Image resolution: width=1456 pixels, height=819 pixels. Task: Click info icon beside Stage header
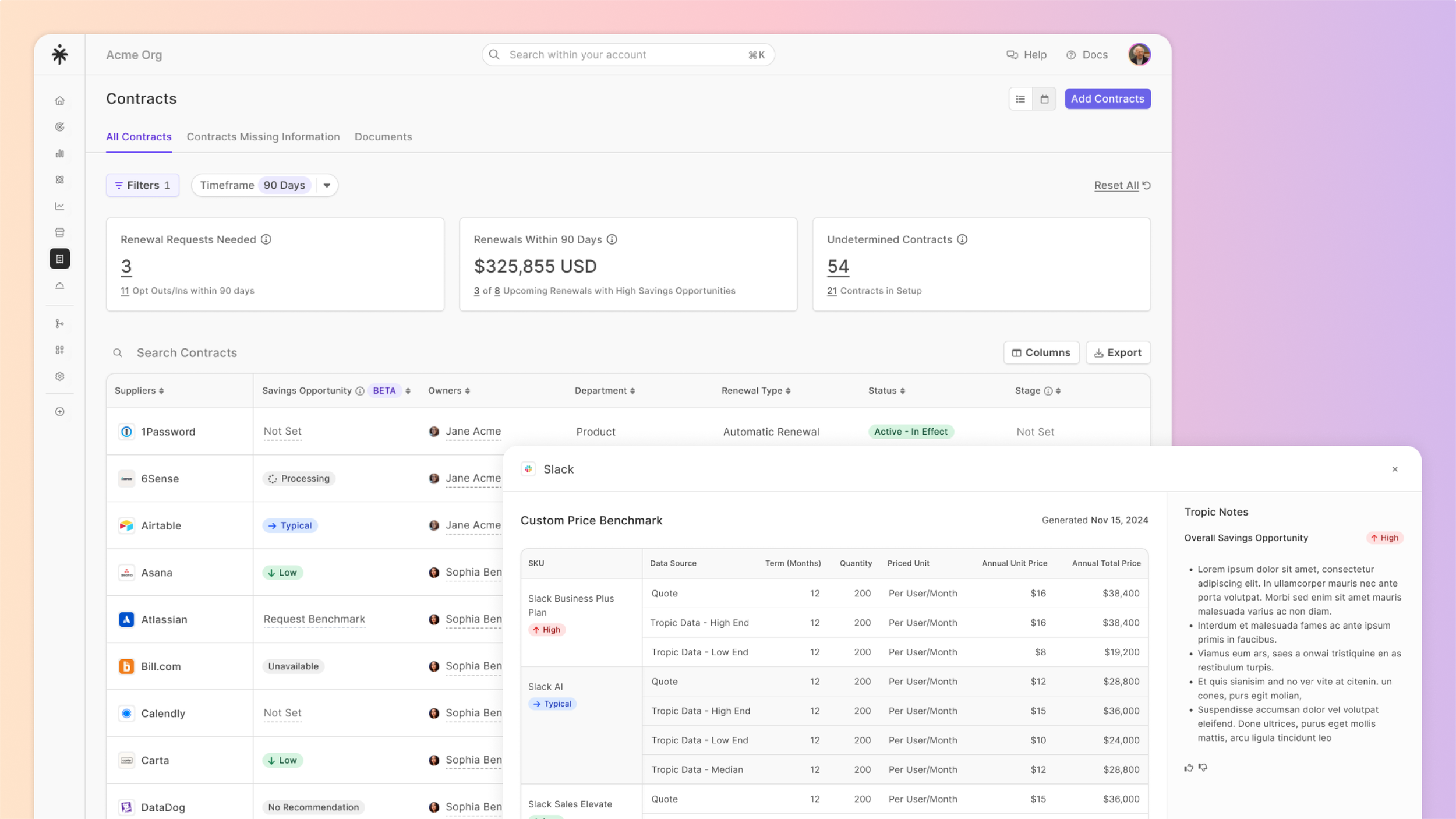(x=1048, y=391)
